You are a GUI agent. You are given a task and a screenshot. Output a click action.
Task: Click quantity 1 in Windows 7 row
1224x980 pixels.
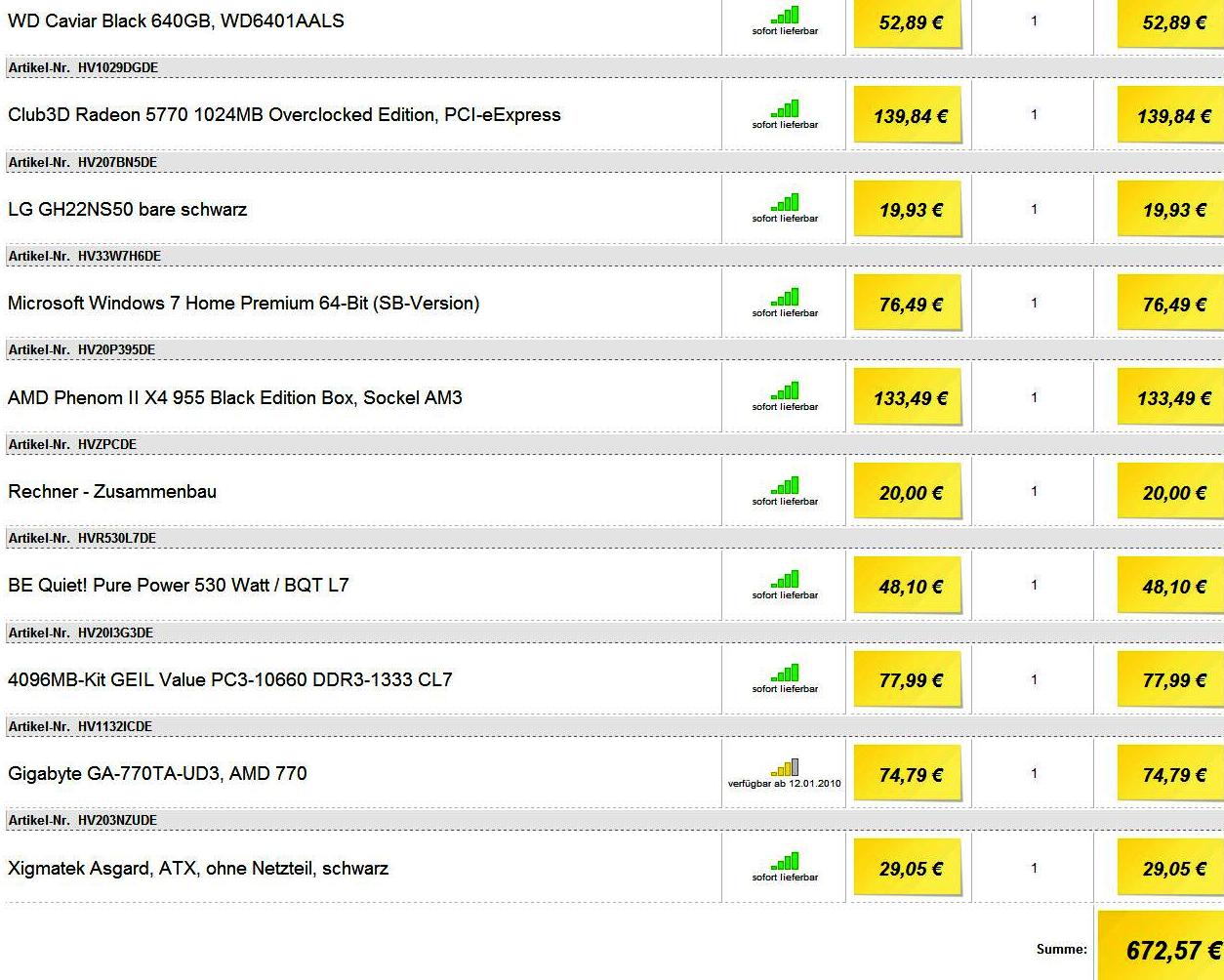pyautogui.click(x=1034, y=303)
